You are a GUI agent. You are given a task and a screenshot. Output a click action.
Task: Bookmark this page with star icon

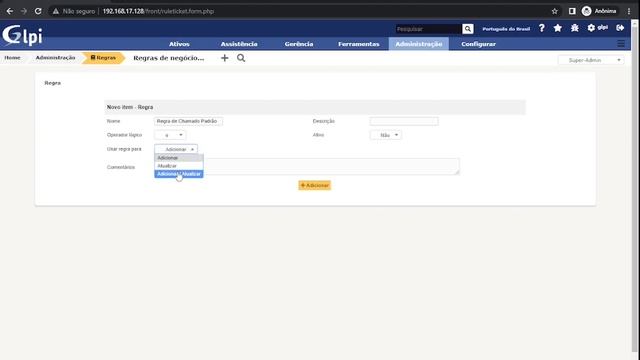coord(554,11)
